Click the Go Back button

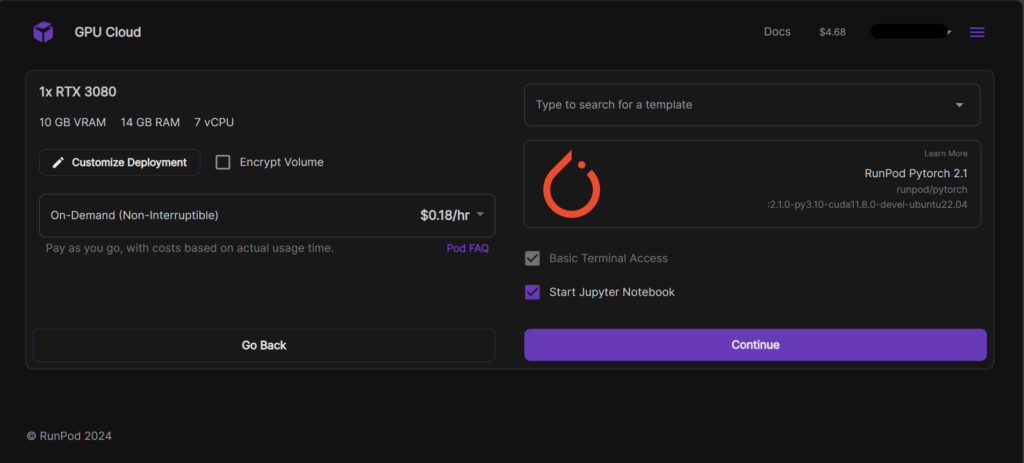[x=264, y=345]
